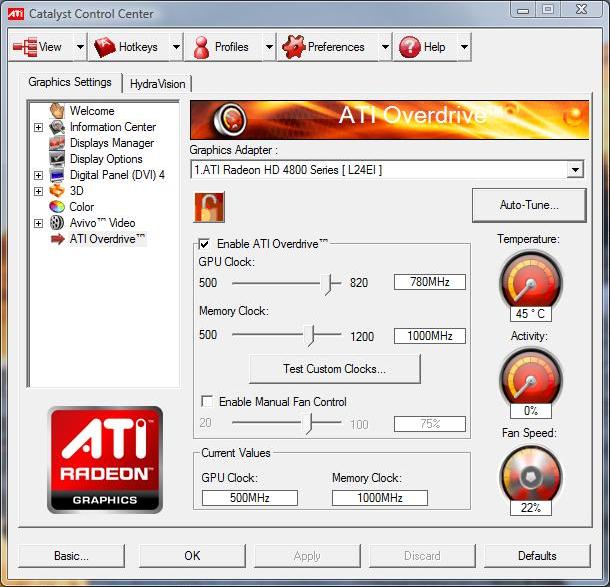Click the Digital Panel monitor icon
The height and width of the screenshot is (587, 610).
[x=57, y=175]
